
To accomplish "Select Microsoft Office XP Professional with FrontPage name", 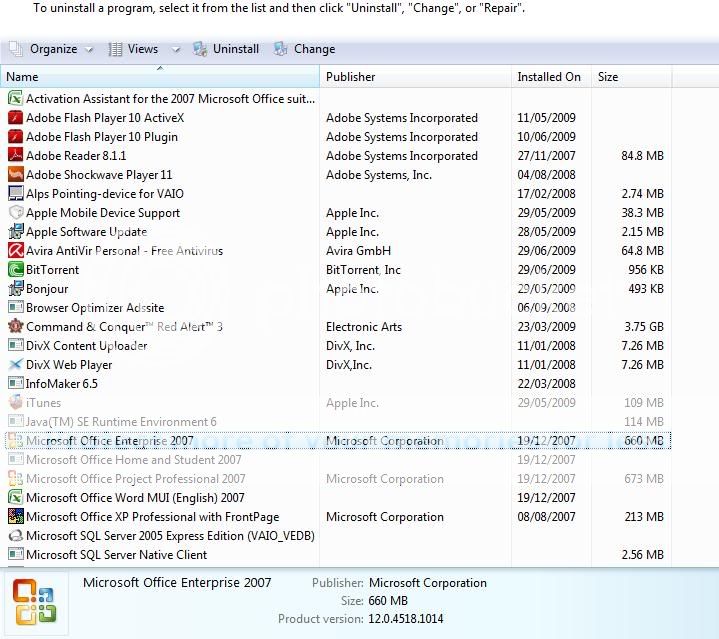I will [x=153, y=517].
